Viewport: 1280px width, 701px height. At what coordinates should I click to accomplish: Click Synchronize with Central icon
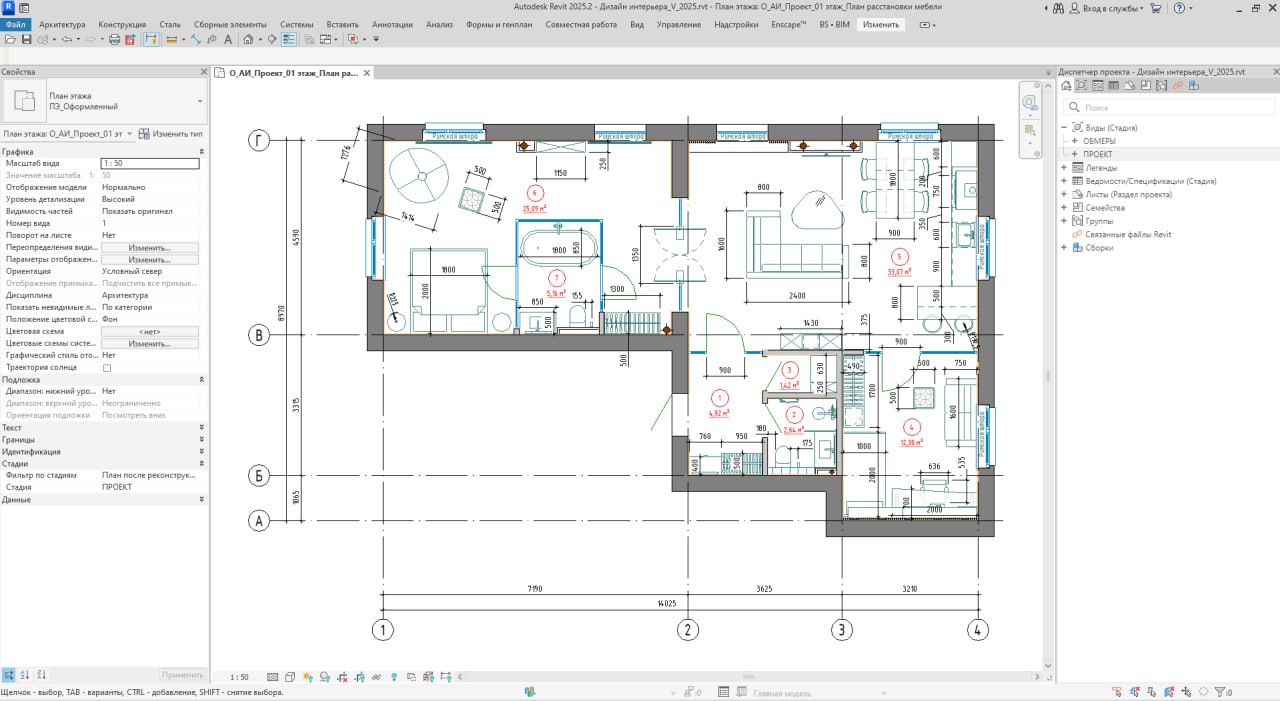click(130, 38)
